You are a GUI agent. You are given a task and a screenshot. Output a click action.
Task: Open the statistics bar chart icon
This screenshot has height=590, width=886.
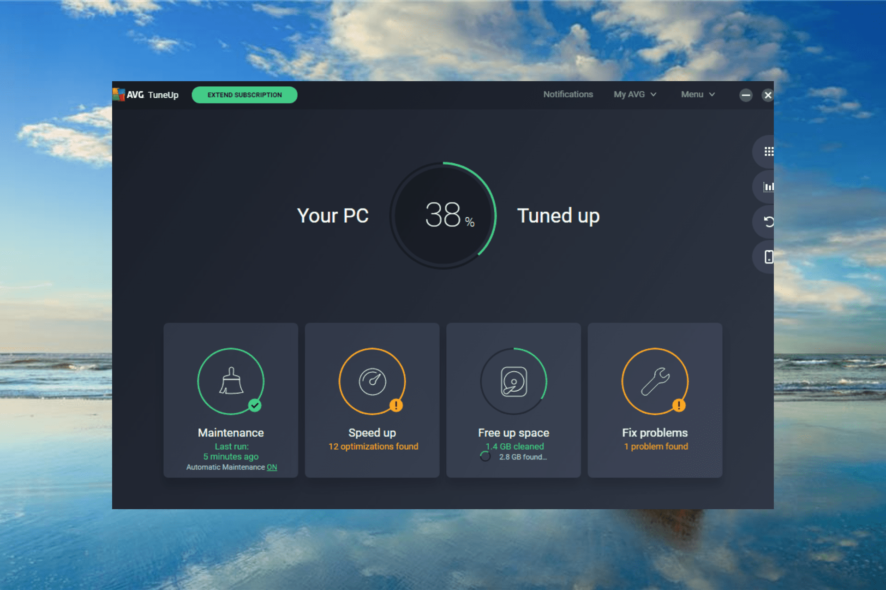click(768, 186)
